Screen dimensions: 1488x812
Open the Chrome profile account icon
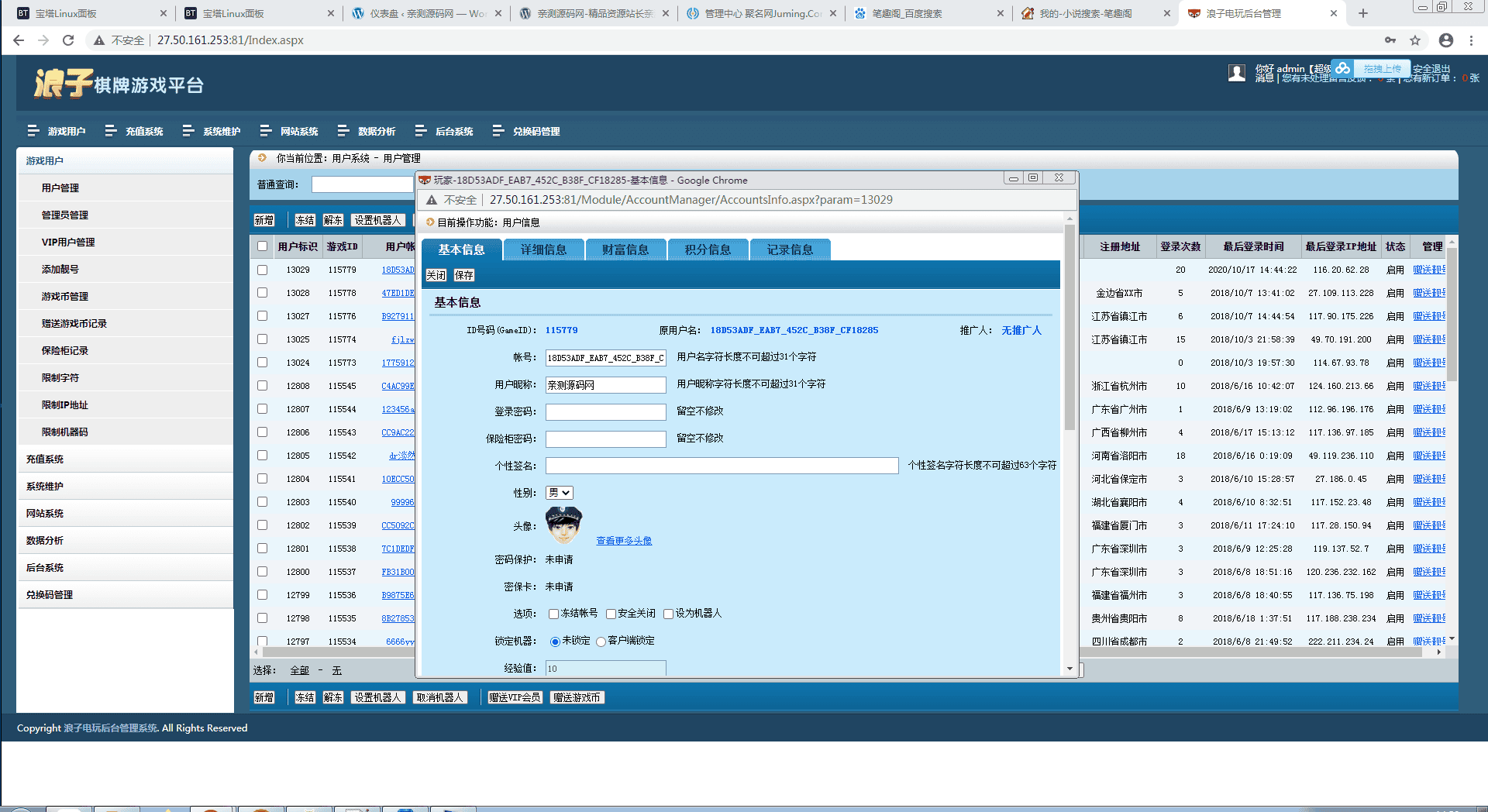[1445, 40]
